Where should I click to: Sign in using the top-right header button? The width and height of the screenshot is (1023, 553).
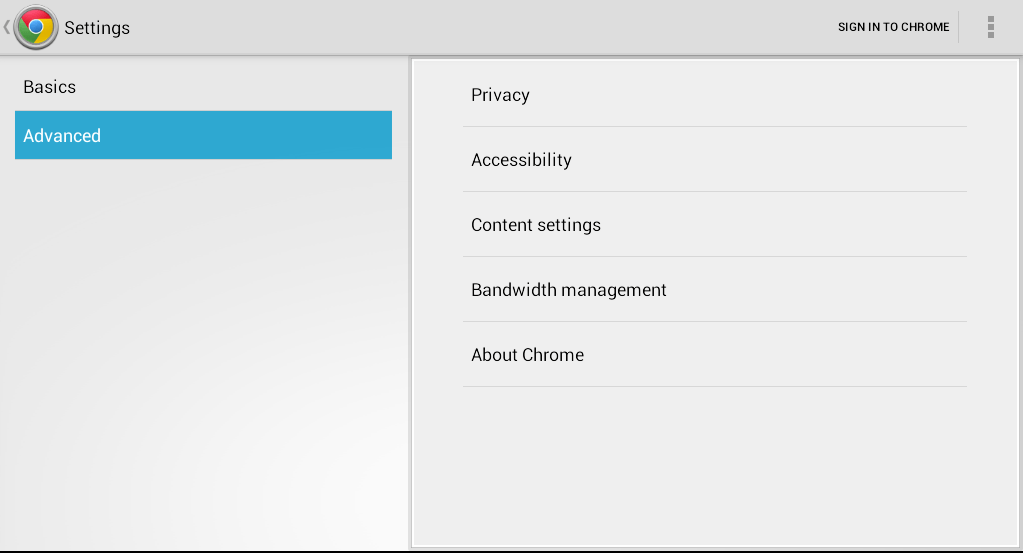pyautogui.click(x=893, y=27)
